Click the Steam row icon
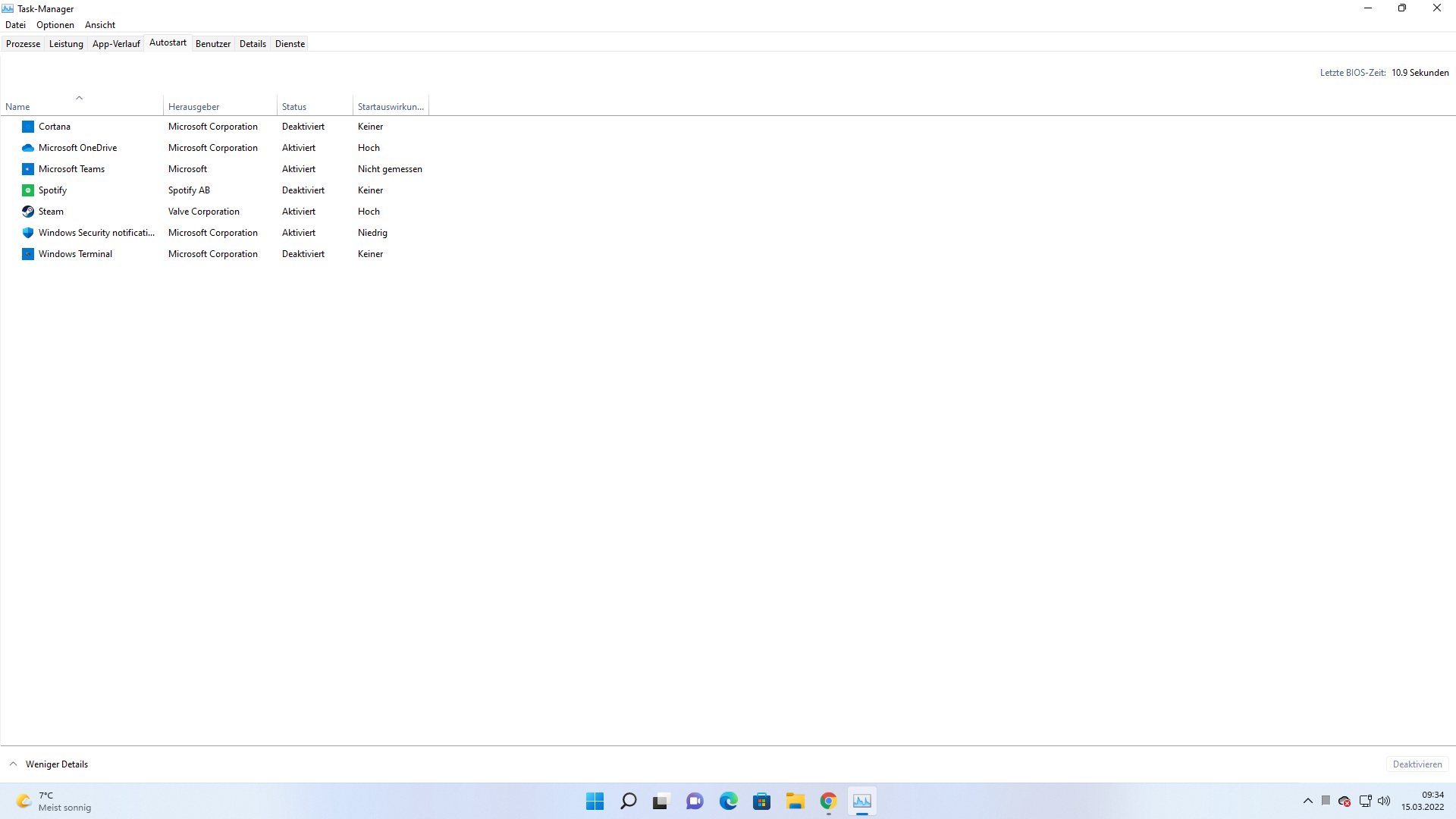The height and width of the screenshot is (819, 1456). coord(28,212)
